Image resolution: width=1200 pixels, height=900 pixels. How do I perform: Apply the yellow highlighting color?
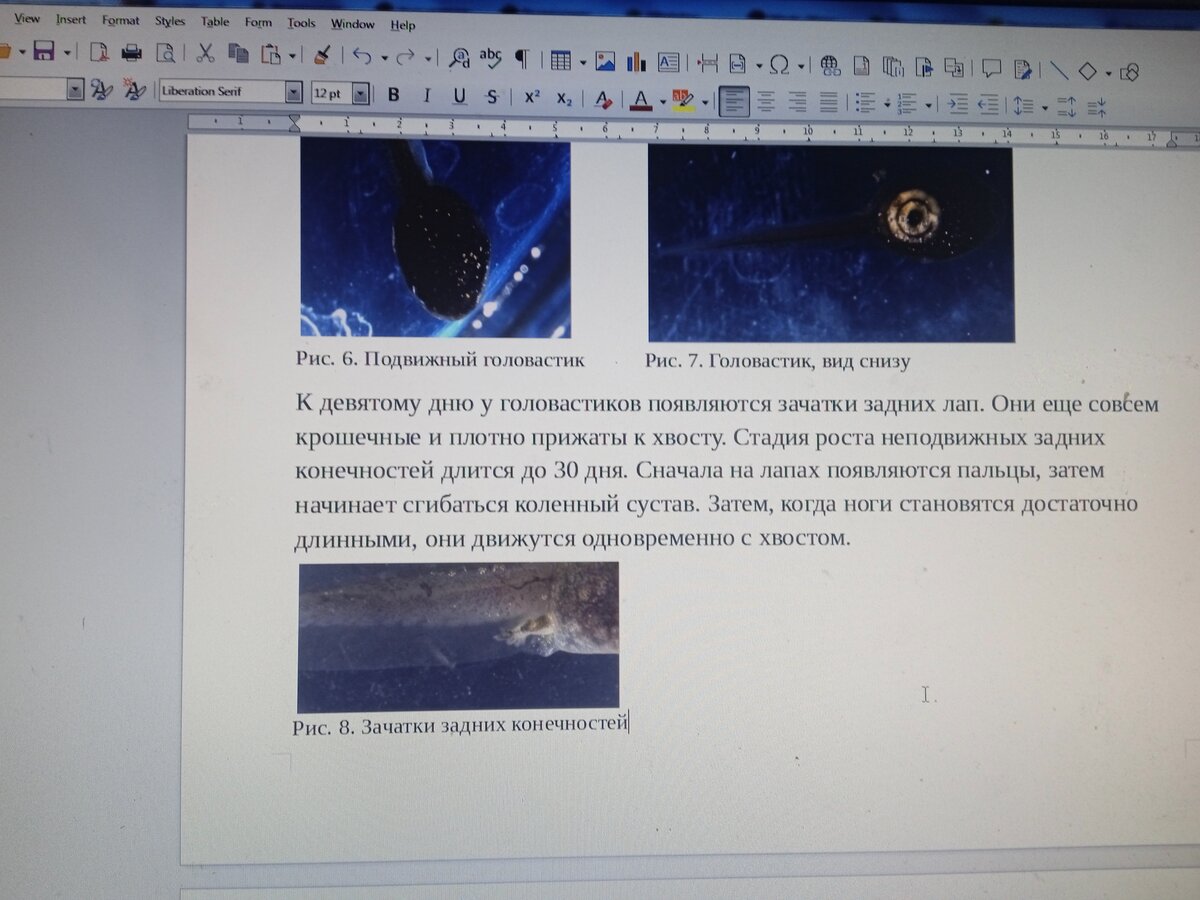(x=684, y=100)
